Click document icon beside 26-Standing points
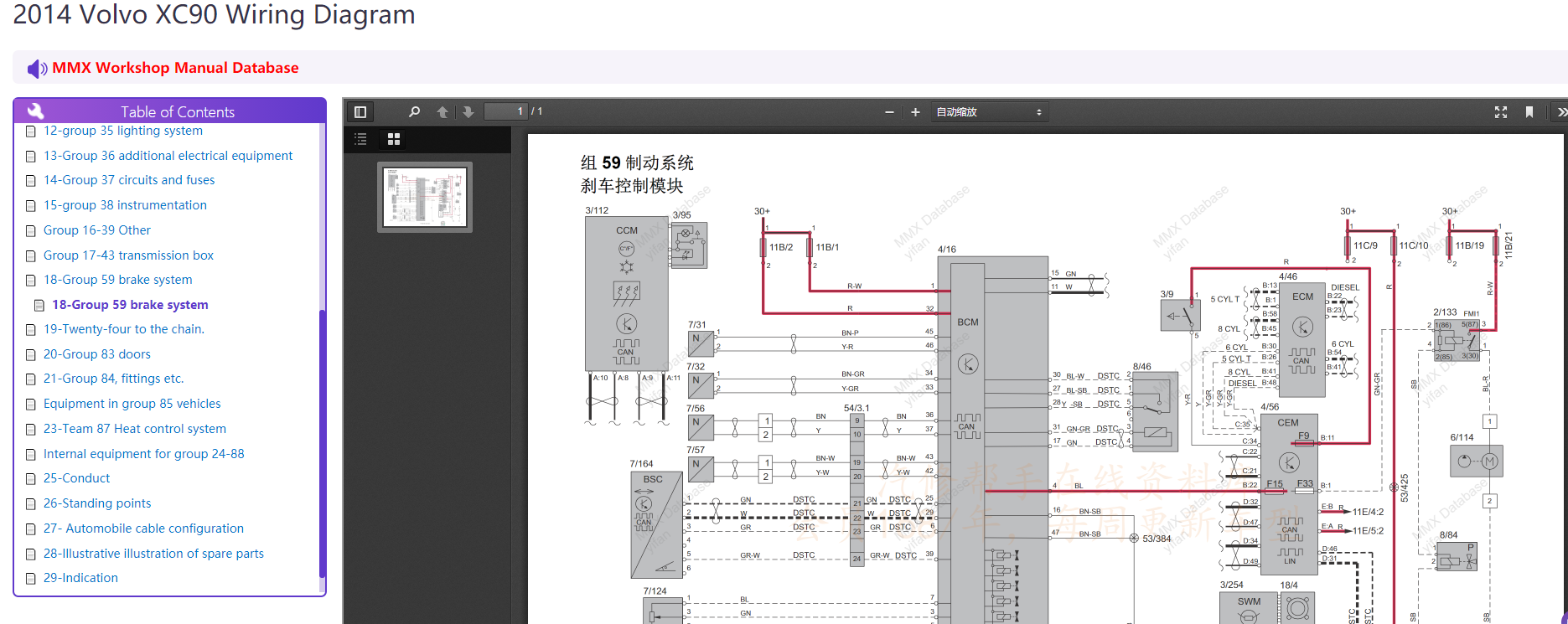This screenshot has height=624, width=1568. pos(31,504)
